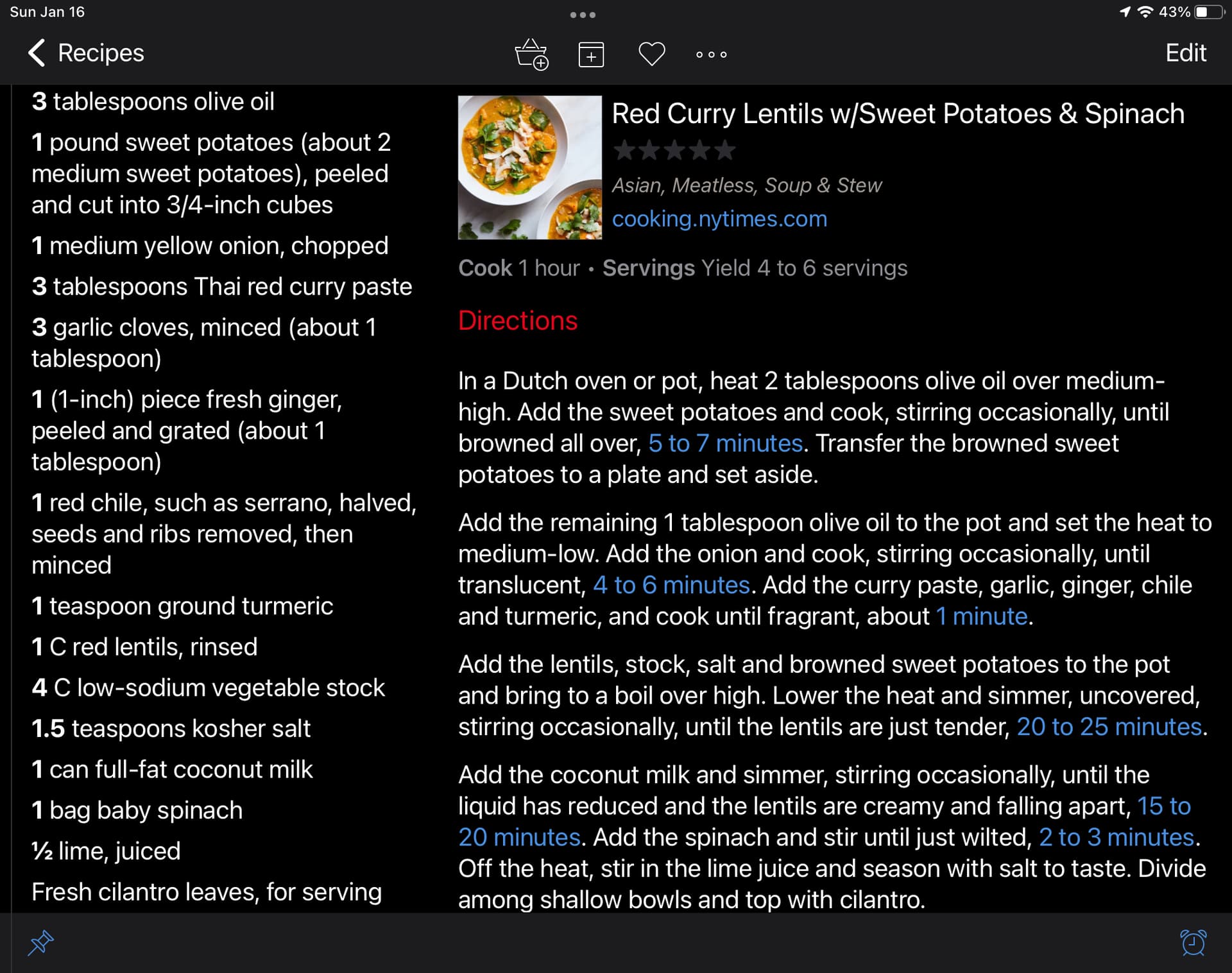Add recipe to grocery basket

point(531,54)
